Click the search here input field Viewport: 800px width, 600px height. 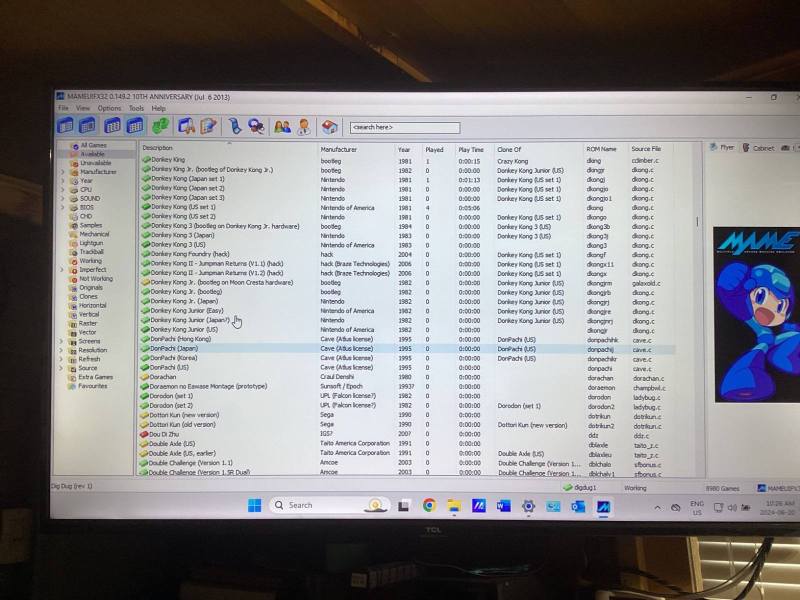click(405, 128)
